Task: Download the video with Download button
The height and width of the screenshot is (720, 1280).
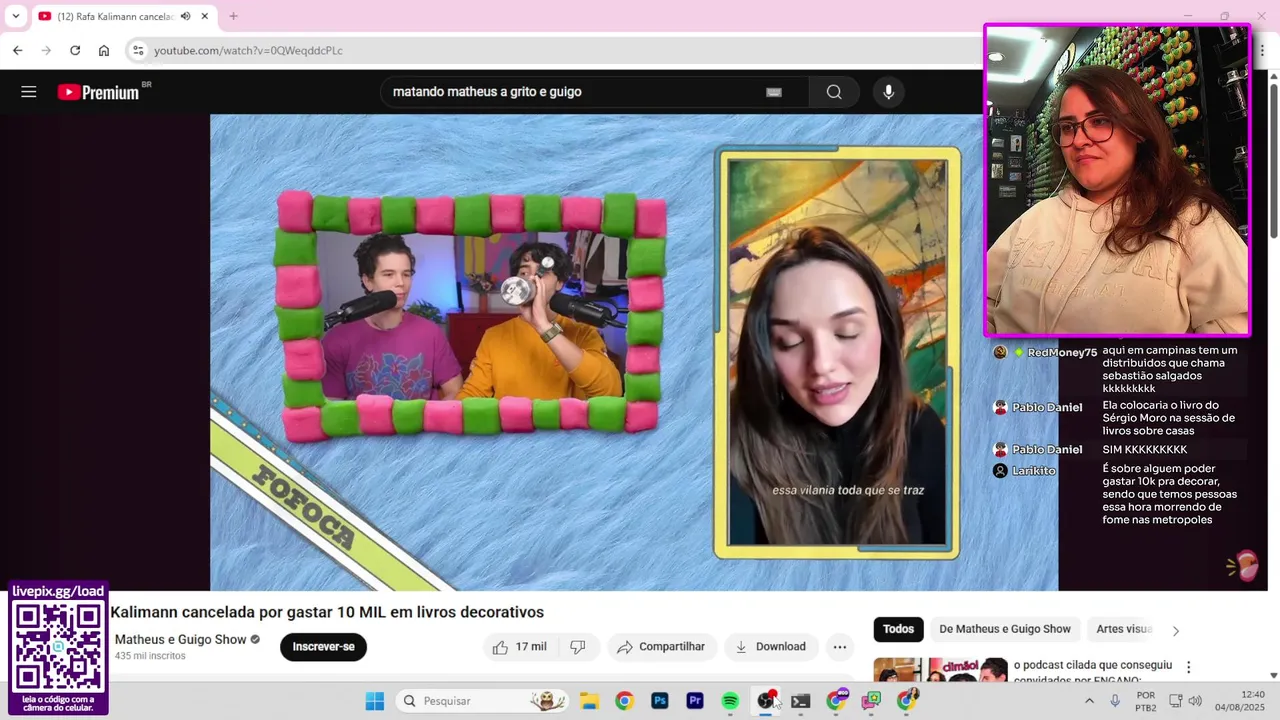Action: [771, 647]
